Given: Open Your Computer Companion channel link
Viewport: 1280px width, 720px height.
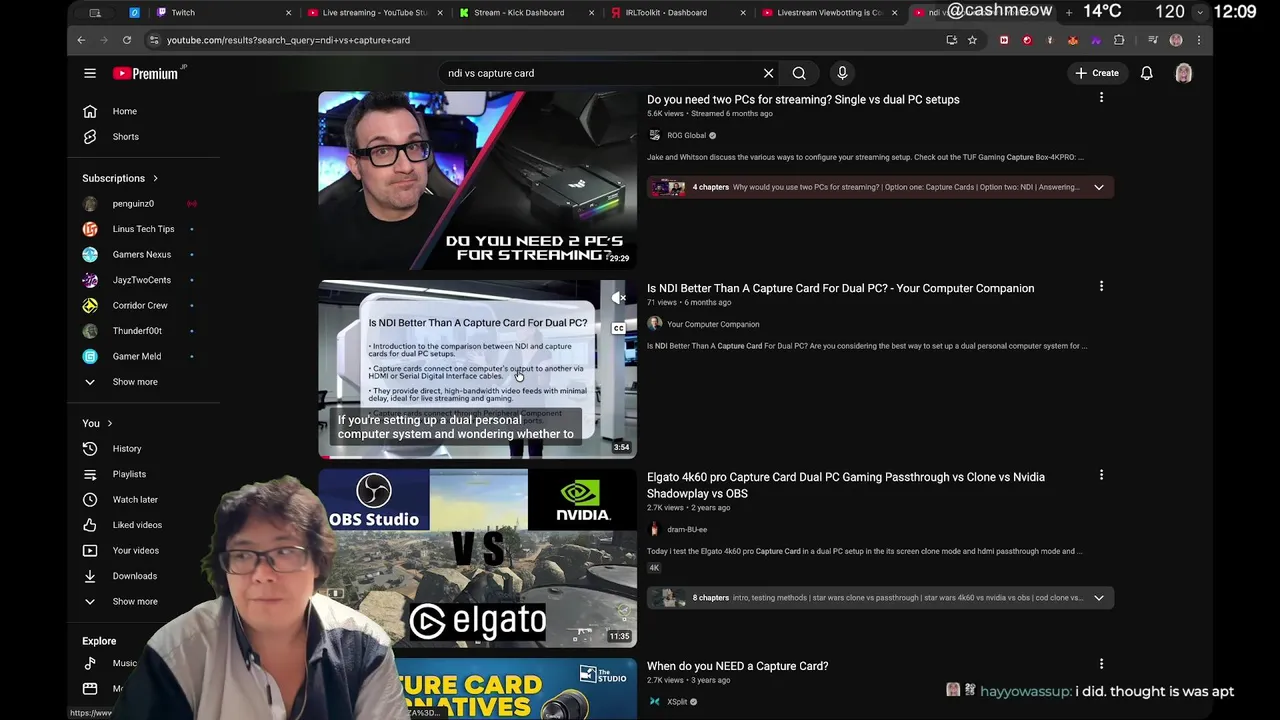Looking at the screenshot, I should (713, 324).
